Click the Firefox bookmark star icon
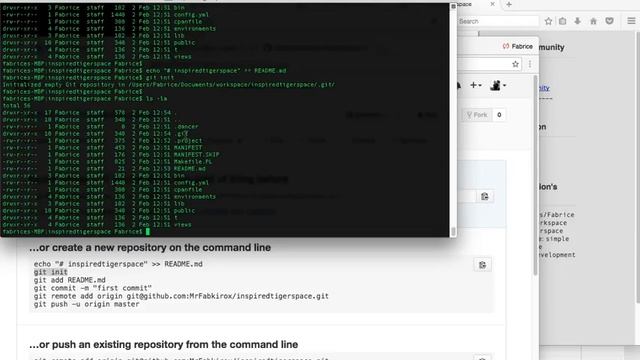The width and height of the screenshot is (640, 360). click(548, 21)
